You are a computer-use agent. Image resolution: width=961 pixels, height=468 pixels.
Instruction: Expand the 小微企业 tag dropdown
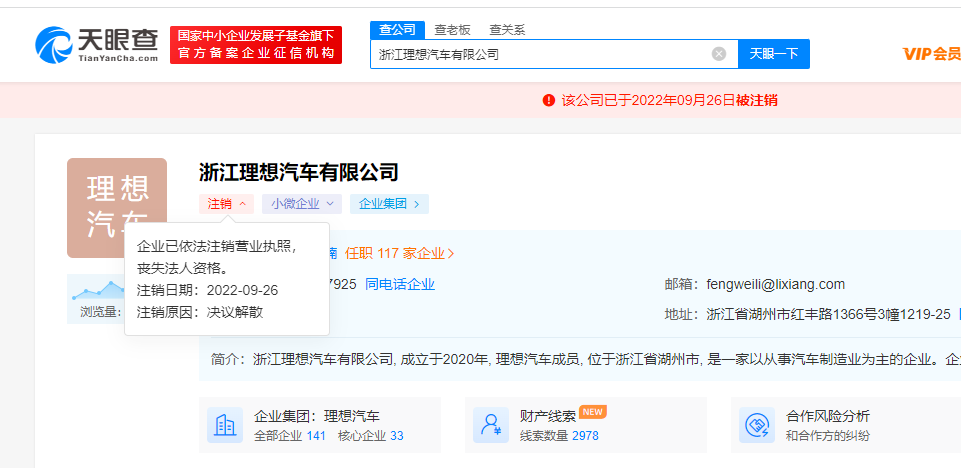click(x=302, y=204)
